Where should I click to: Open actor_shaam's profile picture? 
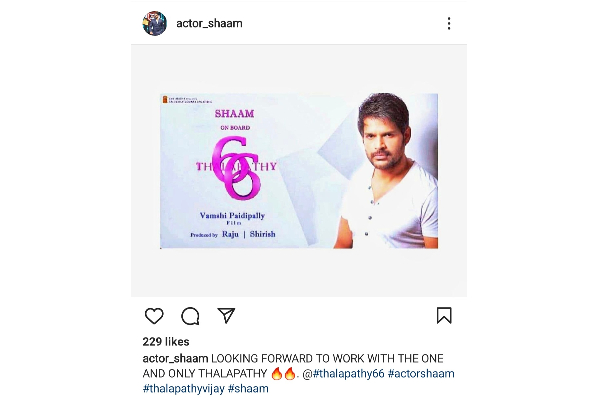pyautogui.click(x=155, y=23)
